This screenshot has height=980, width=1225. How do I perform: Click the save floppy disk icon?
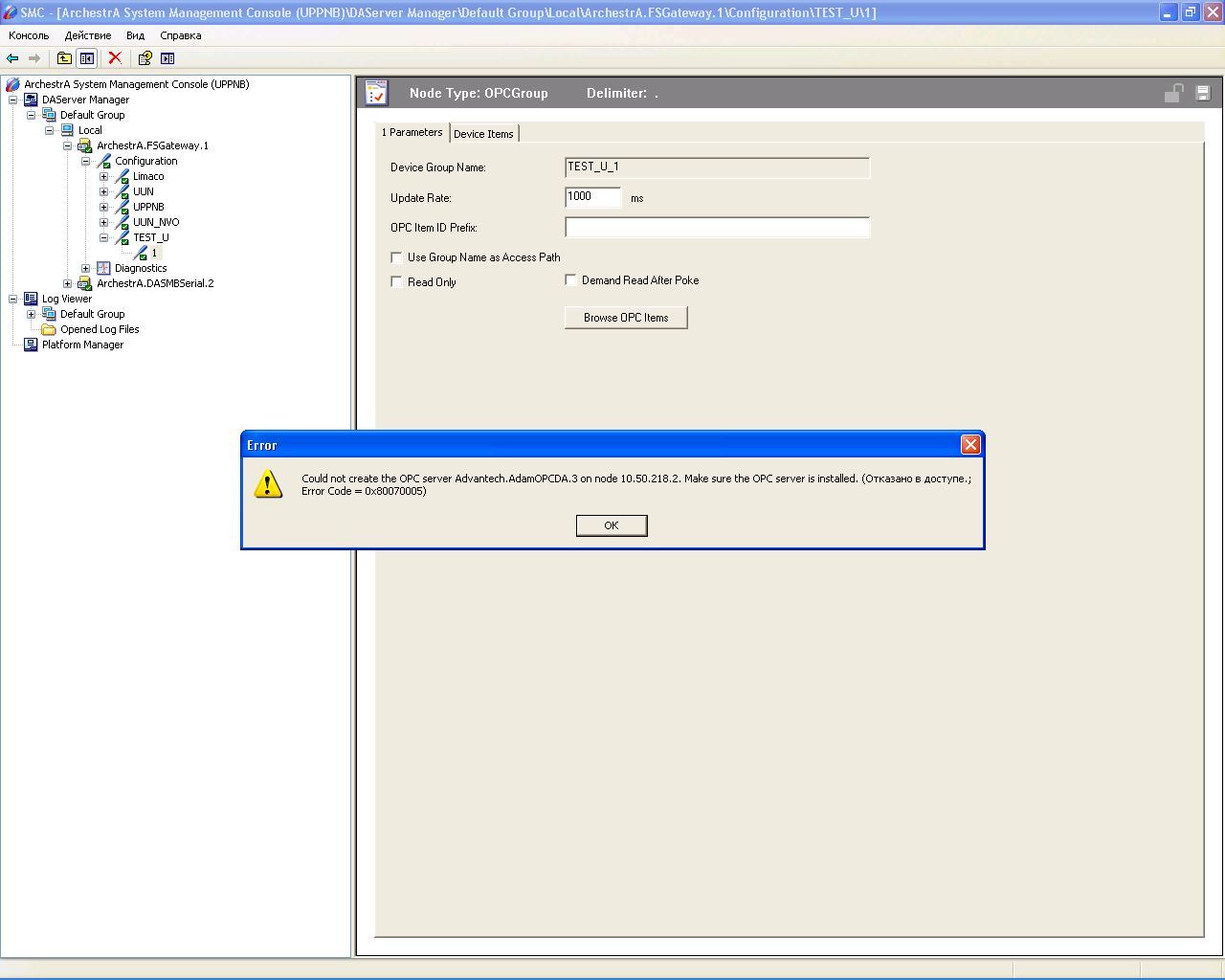1203,93
